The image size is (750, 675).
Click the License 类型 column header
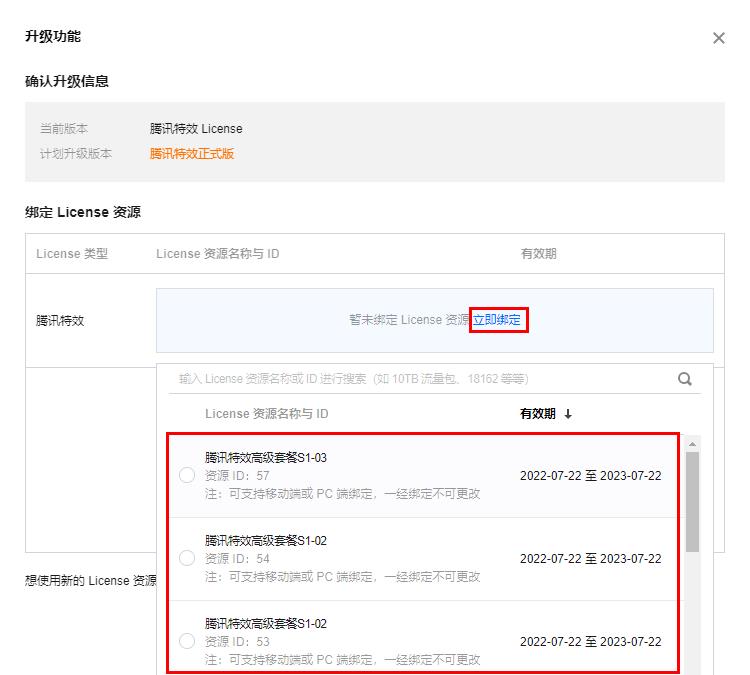point(72,254)
